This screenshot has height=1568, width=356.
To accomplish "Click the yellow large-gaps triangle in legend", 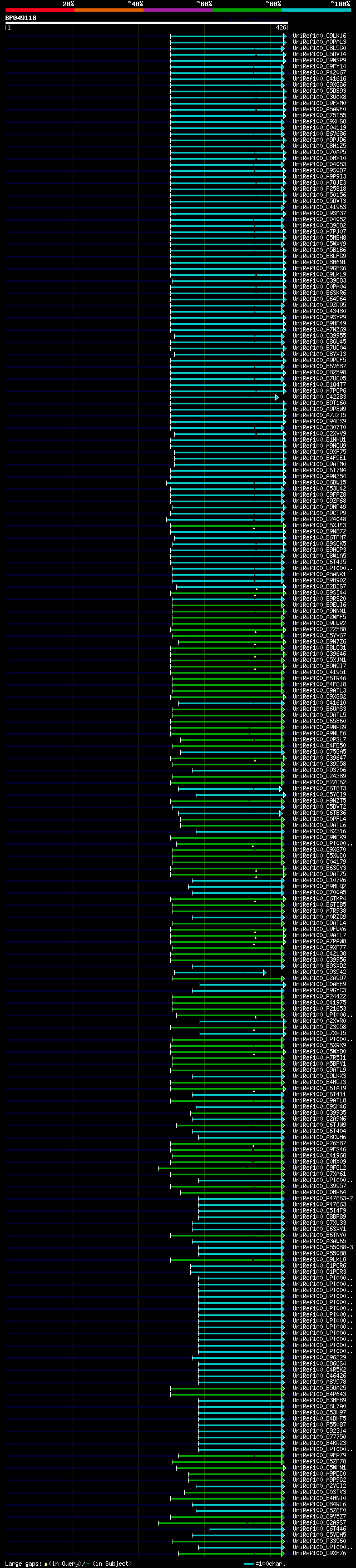I will pyautogui.click(x=46, y=1564).
